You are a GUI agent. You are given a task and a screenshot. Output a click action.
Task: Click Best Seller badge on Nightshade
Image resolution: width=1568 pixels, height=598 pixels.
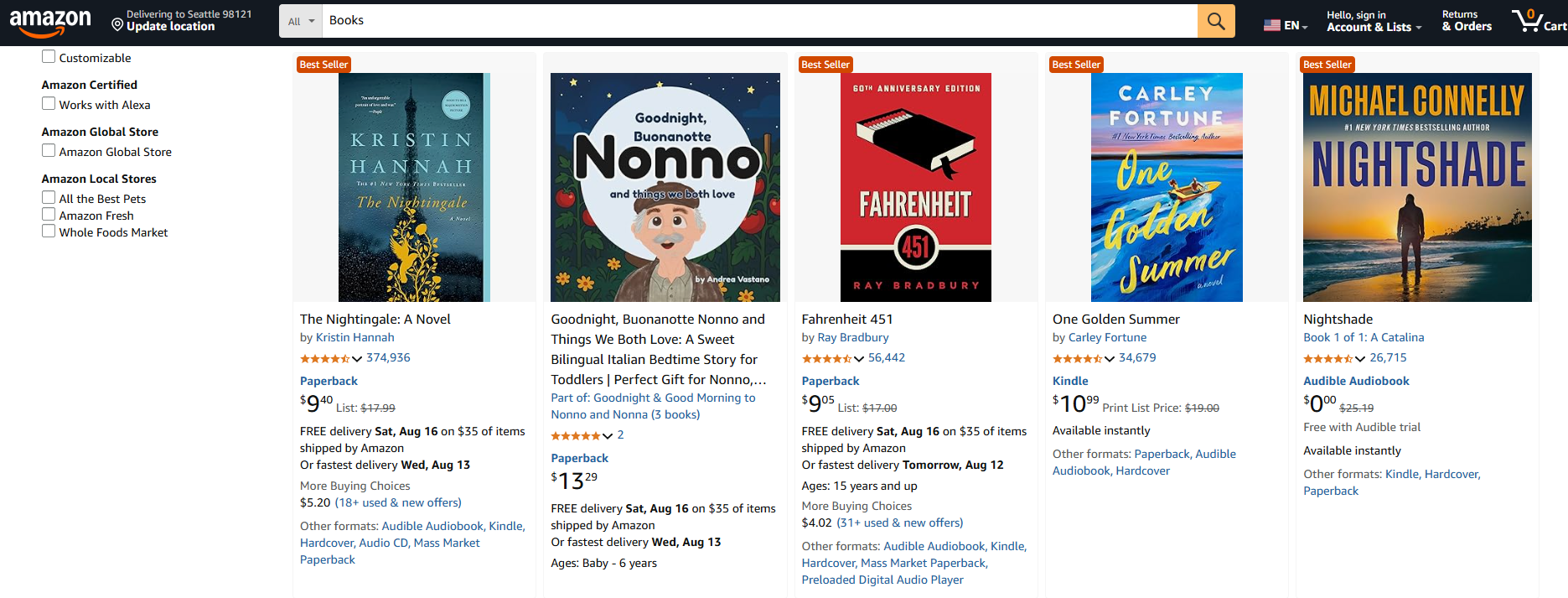(x=1327, y=65)
